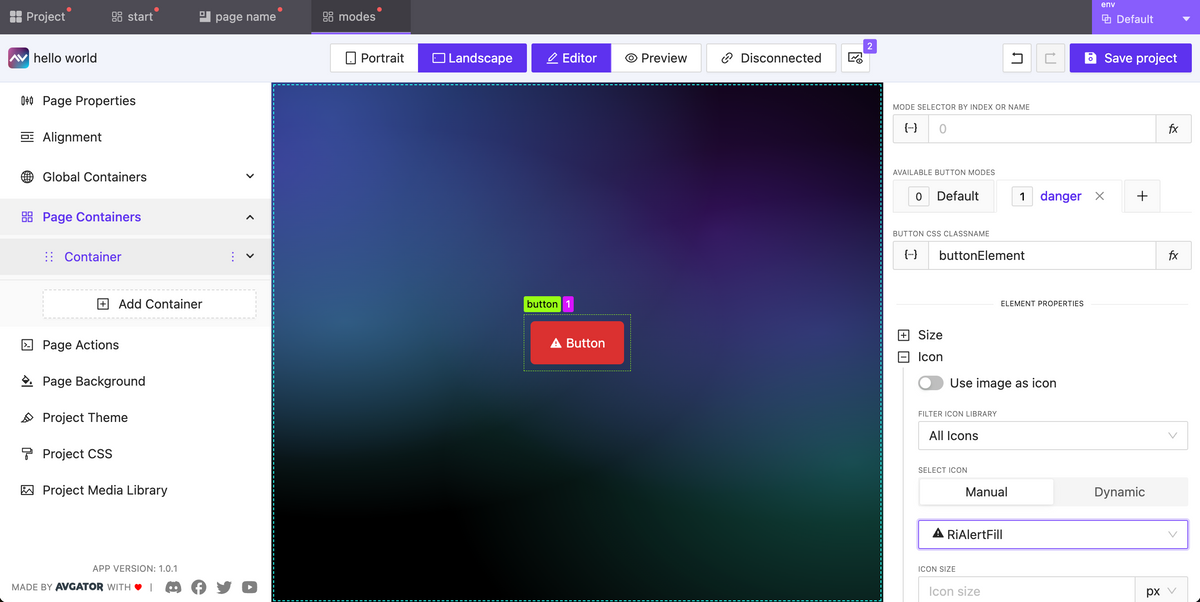Click the Add Container button
Image resolution: width=1200 pixels, height=602 pixels.
(149, 304)
